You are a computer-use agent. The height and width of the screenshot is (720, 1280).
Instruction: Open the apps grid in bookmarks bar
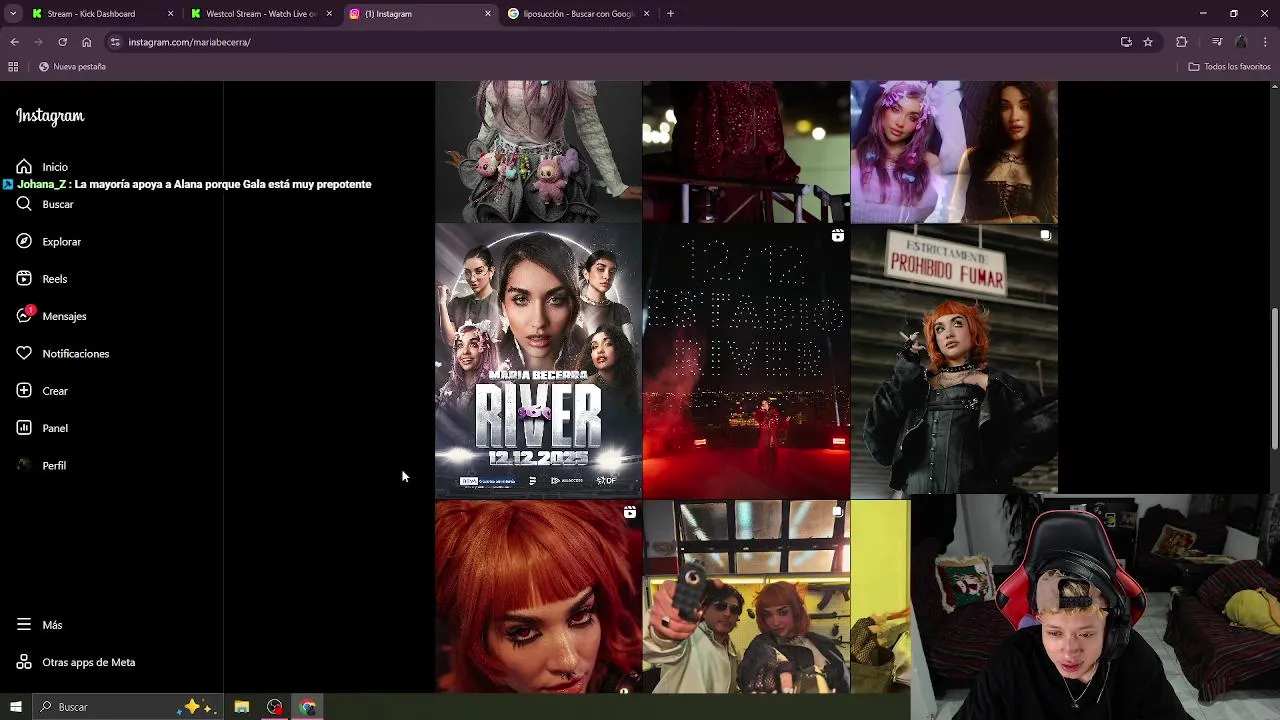13,67
